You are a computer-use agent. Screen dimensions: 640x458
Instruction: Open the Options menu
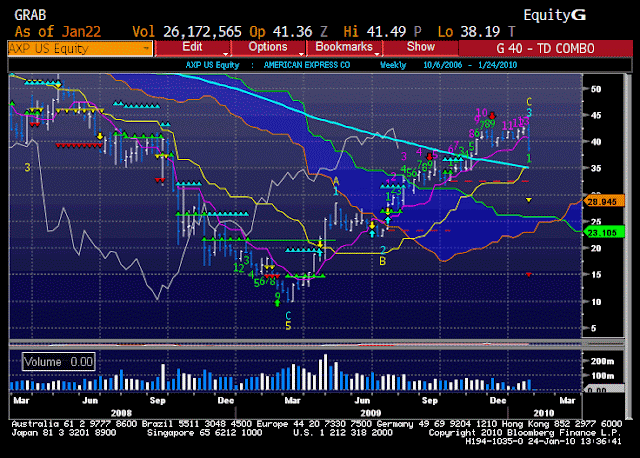click(268, 47)
